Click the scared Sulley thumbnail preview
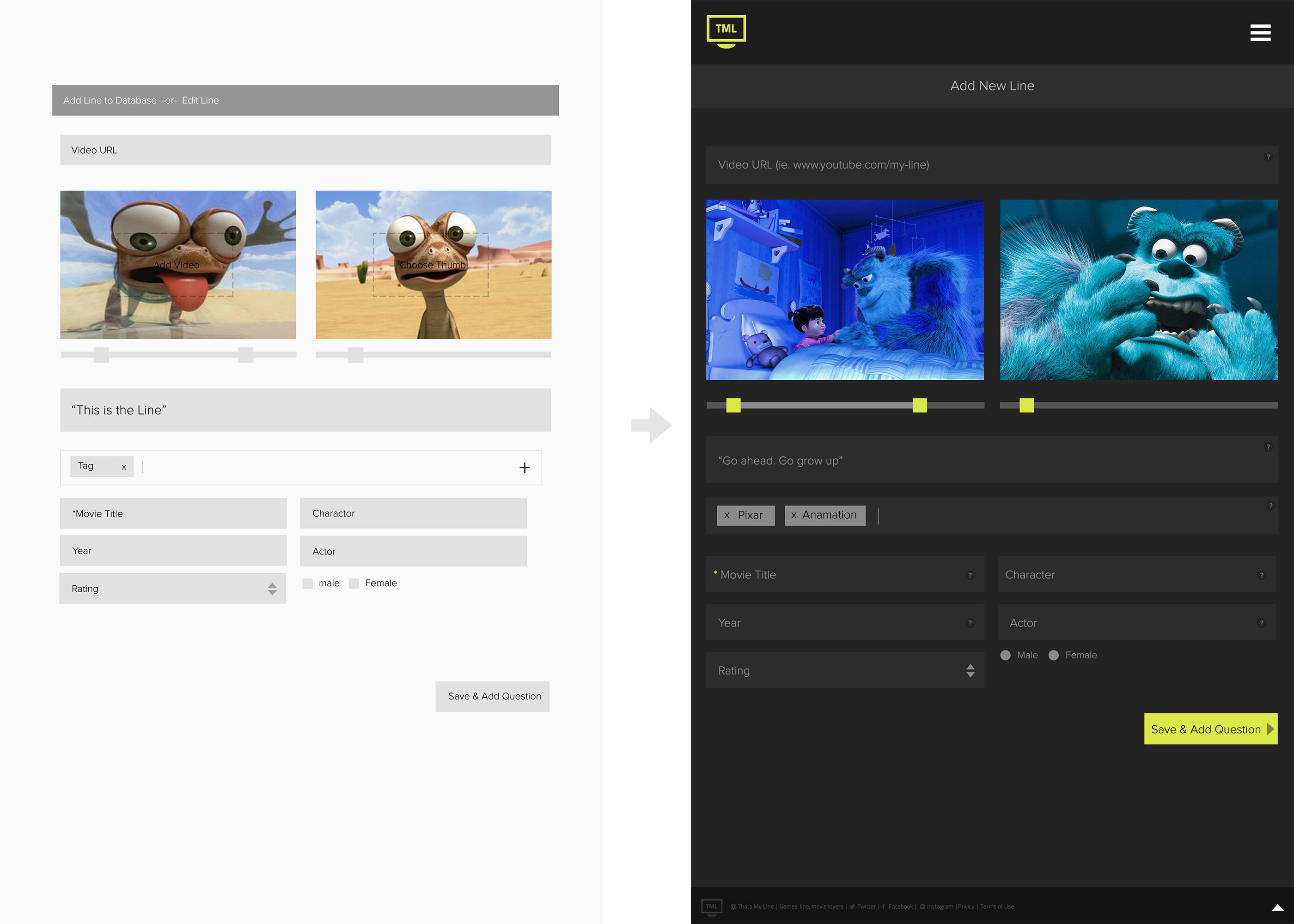 pos(1139,290)
